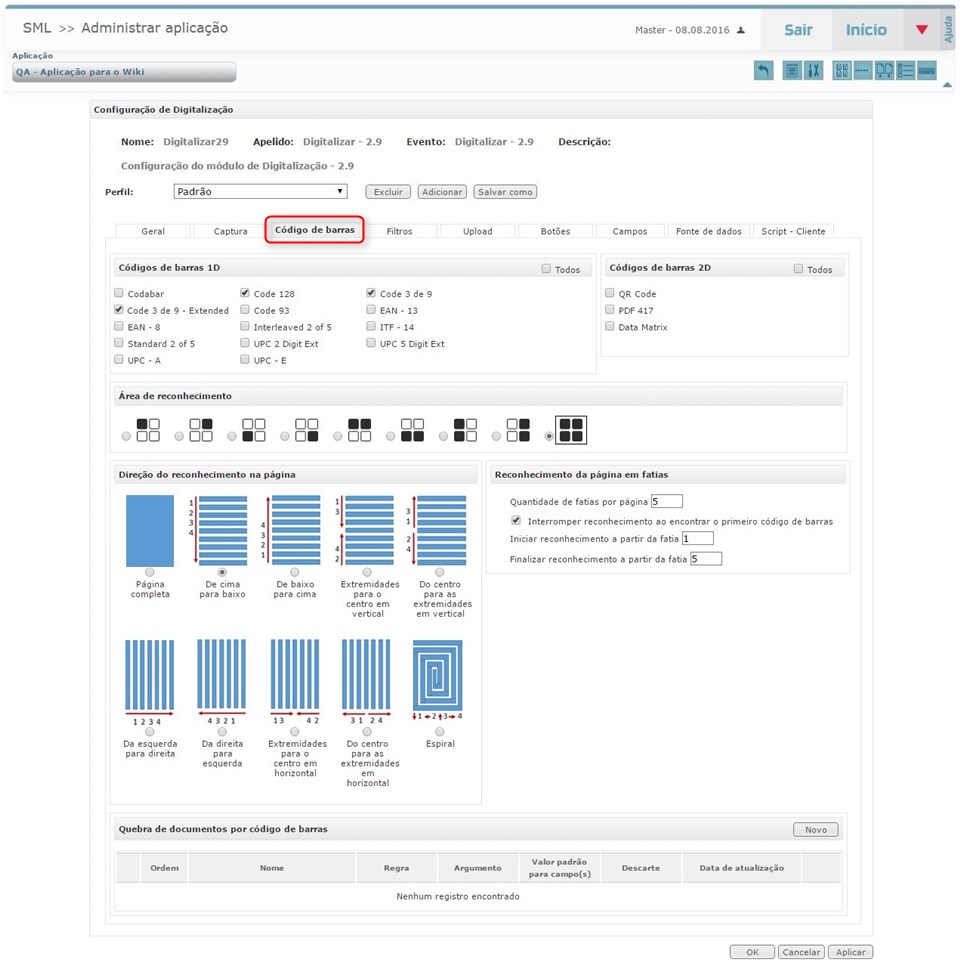Uncheck the Code 128 barcode option
The image size is (960, 968).
pos(245,294)
